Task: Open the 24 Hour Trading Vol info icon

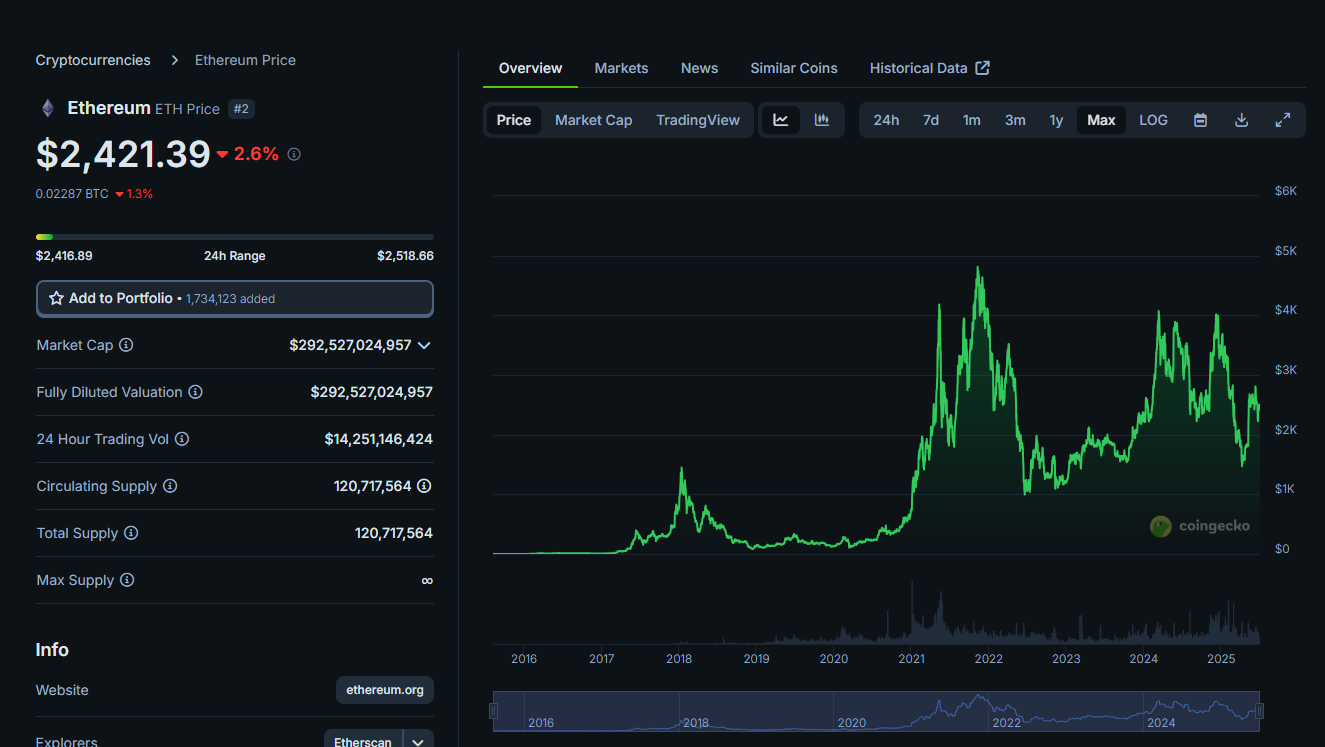Action: tap(182, 439)
